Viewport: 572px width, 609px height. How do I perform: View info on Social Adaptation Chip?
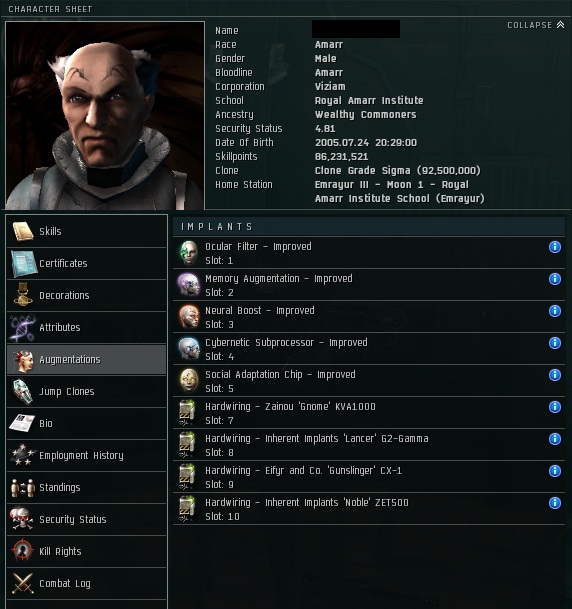pyautogui.click(x=555, y=375)
